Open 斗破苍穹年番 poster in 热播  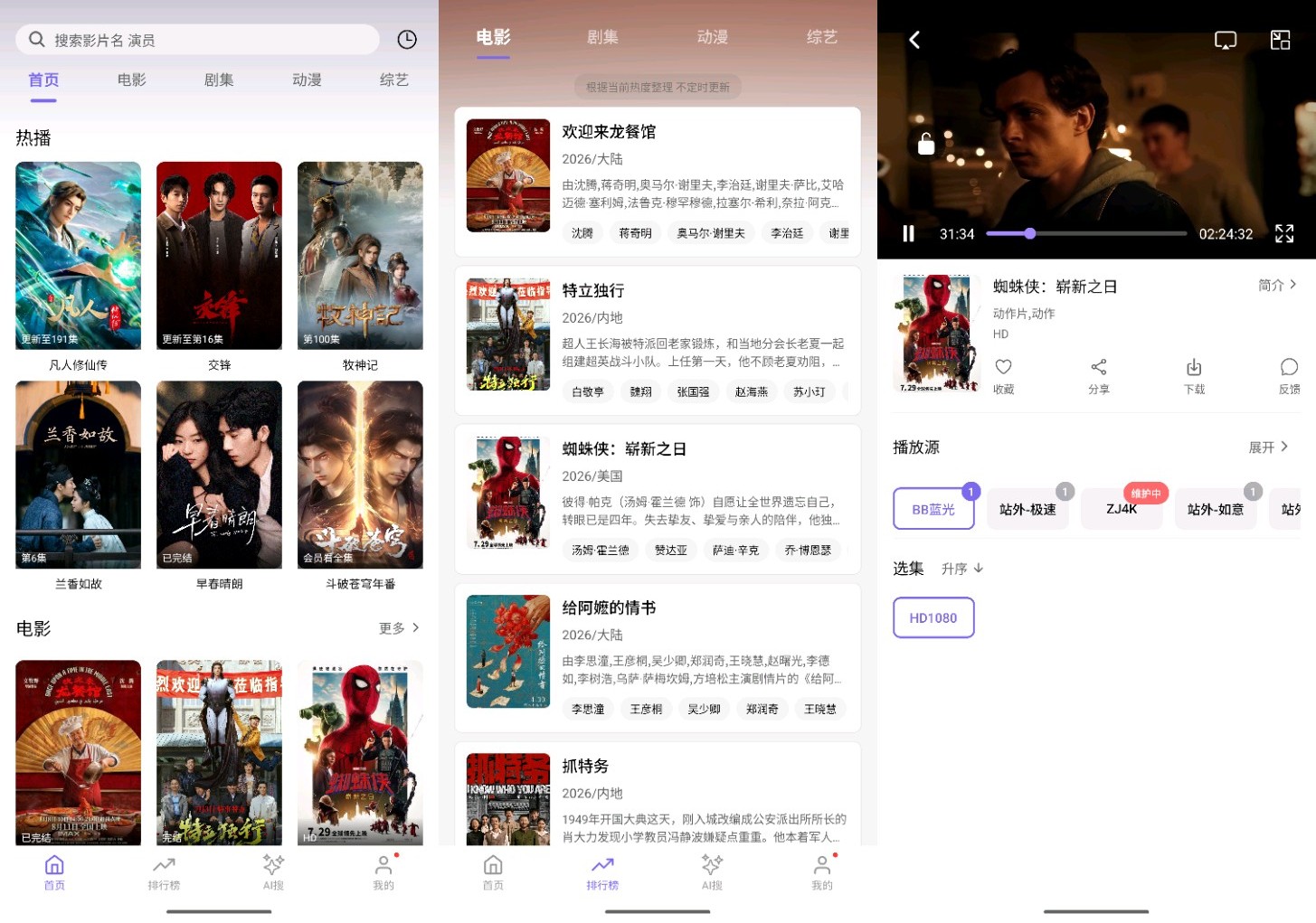tap(360, 475)
